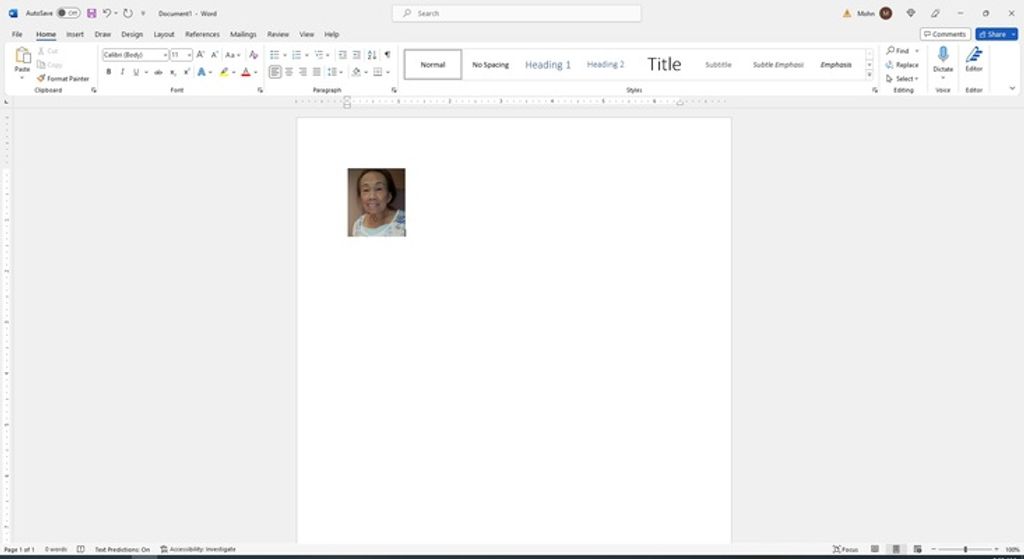Click Accessibility: Investigate in the status bar
The height and width of the screenshot is (559, 1024).
(198, 549)
